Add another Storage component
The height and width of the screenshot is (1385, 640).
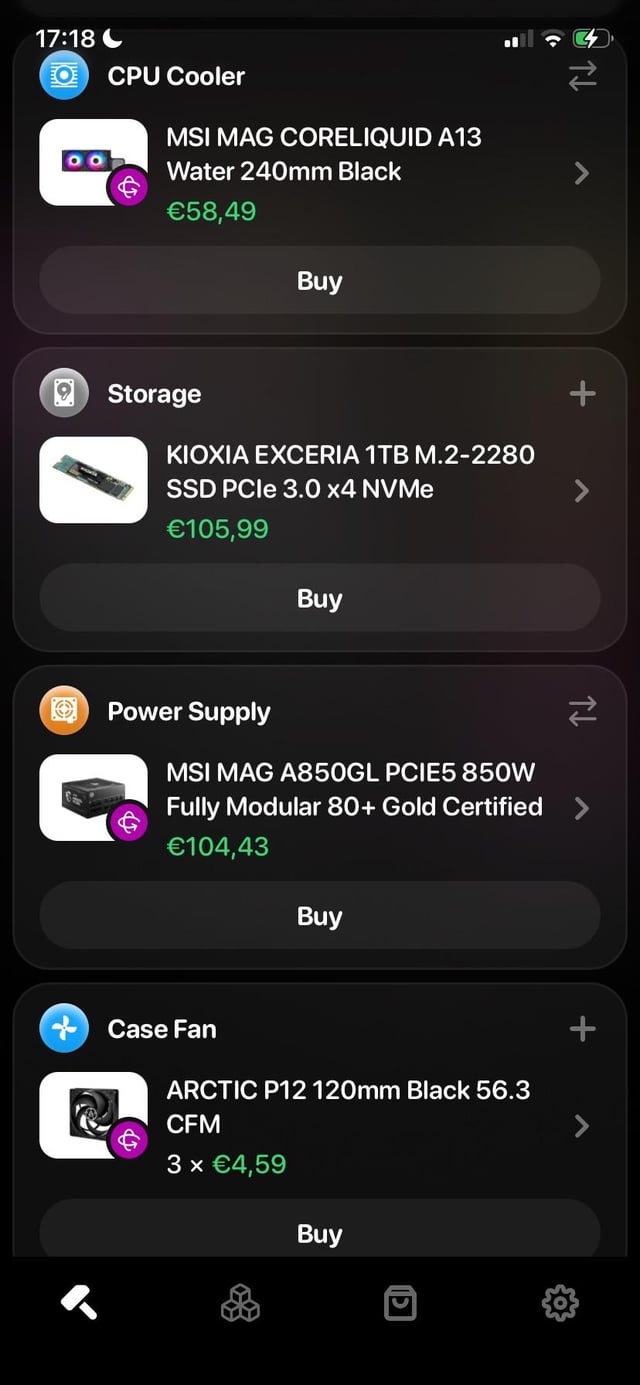582,393
